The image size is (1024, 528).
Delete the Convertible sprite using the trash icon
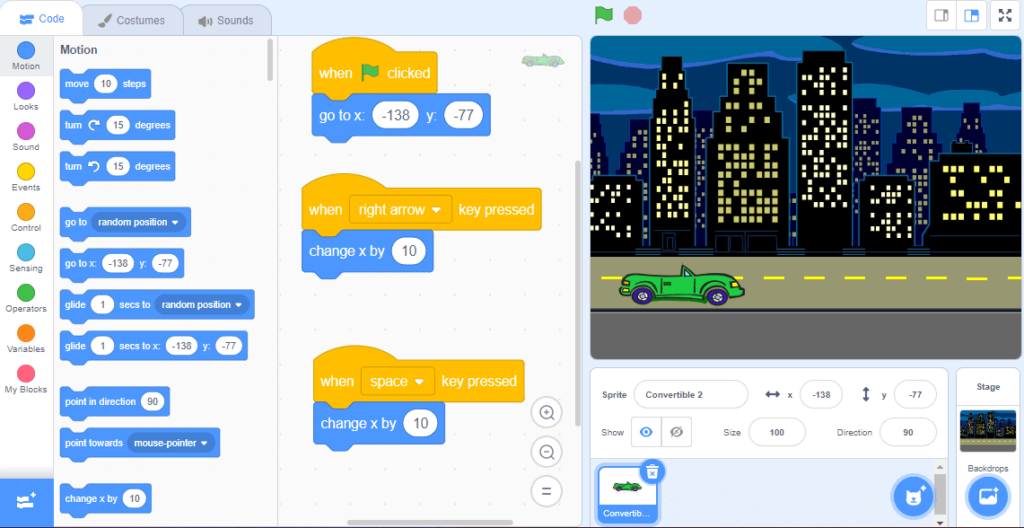coord(651,471)
